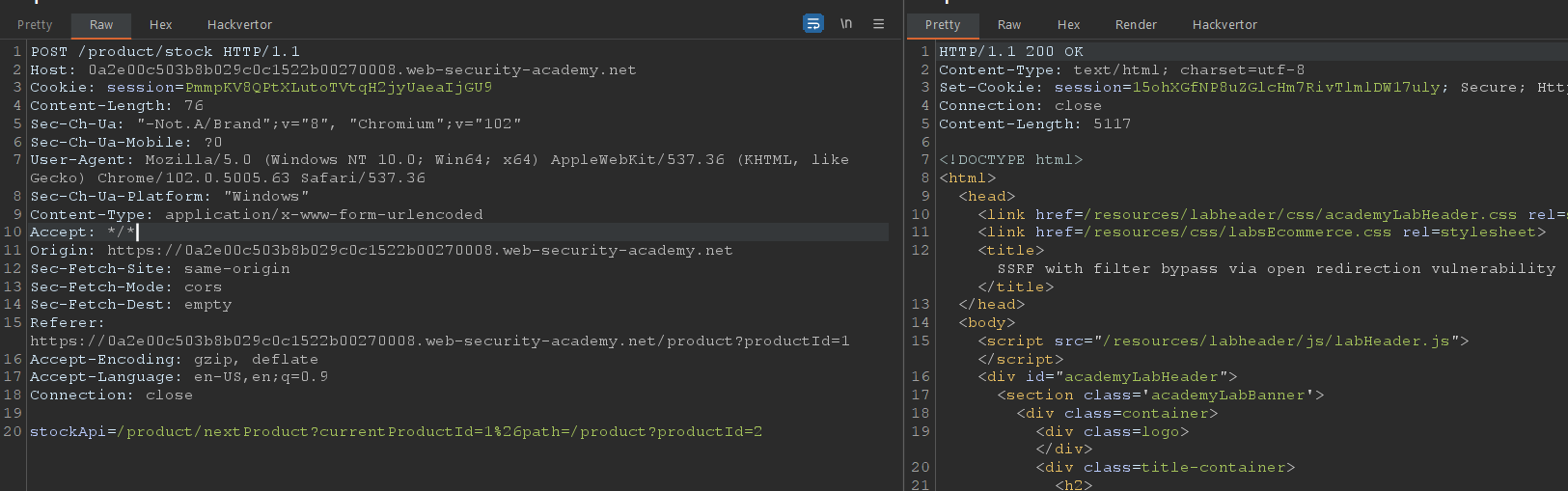1568x491 pixels.
Task: Toggle the \n non-printable characters button
Action: [846, 24]
